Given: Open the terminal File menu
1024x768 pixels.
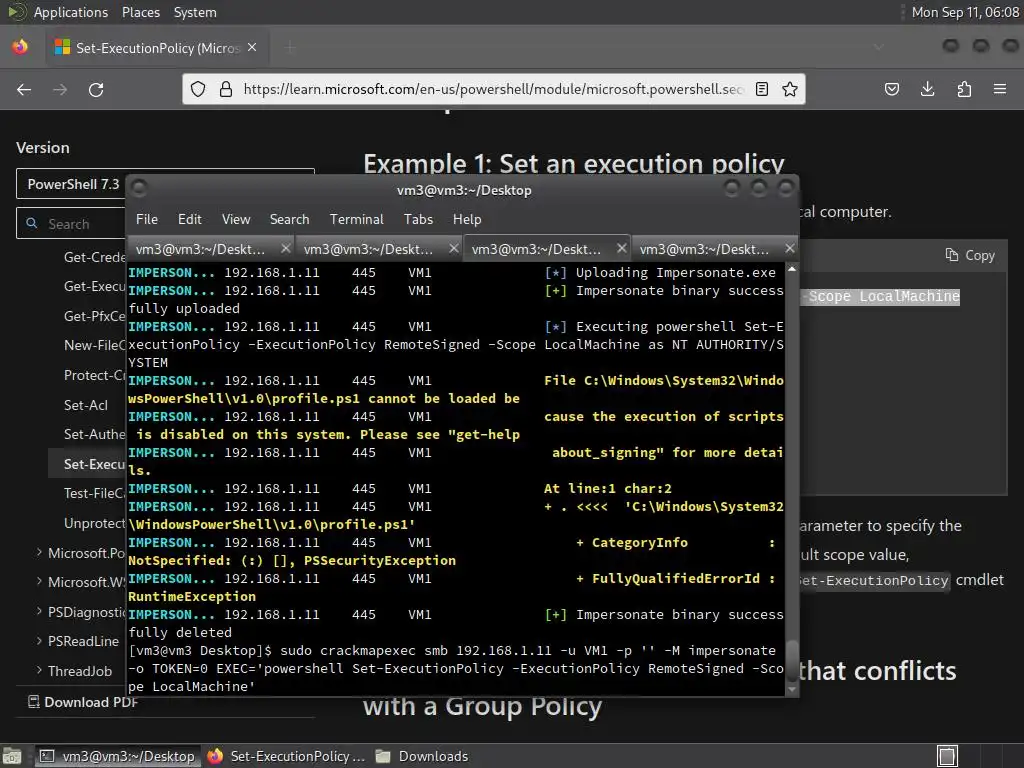Looking at the screenshot, I should point(147,219).
